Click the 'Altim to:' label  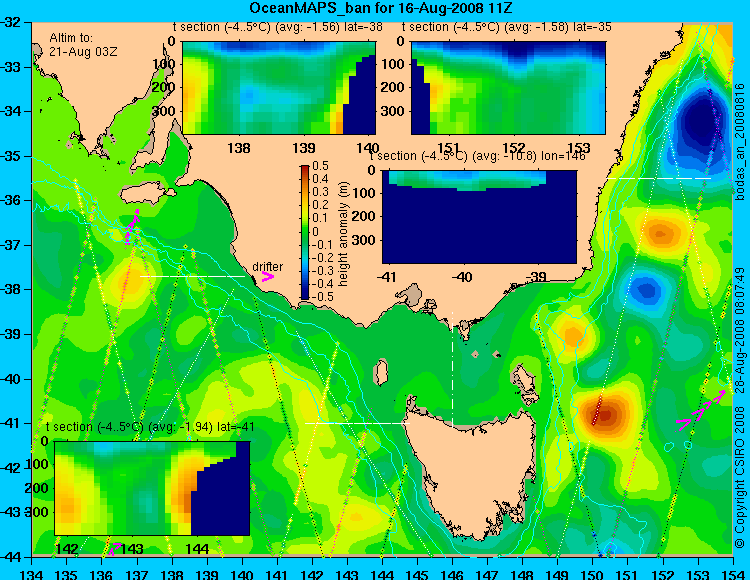tap(71, 38)
